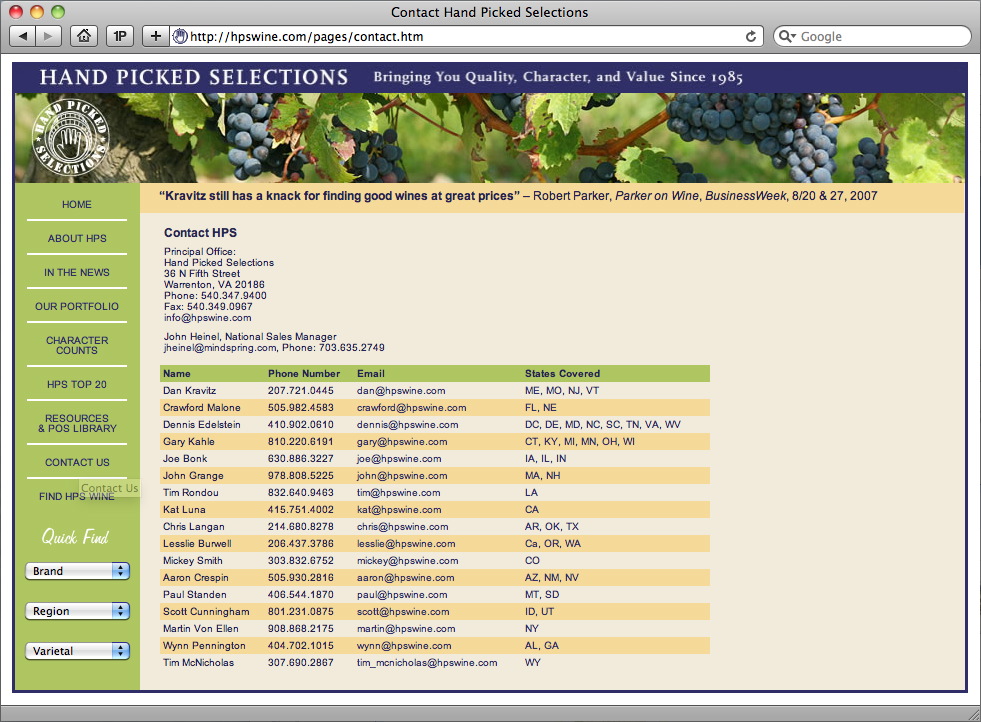
Task: Email kat@hpswine.com
Action: click(x=399, y=509)
